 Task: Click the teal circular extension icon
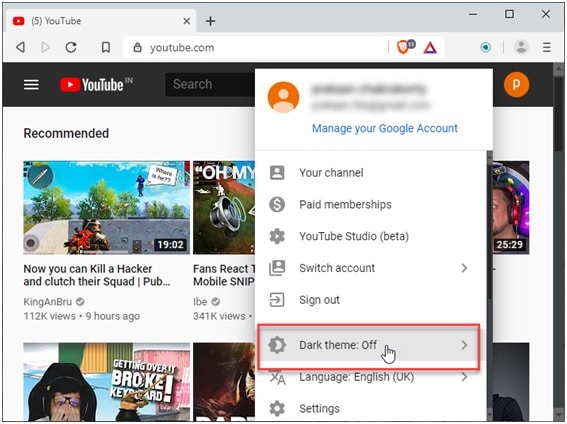pos(485,47)
